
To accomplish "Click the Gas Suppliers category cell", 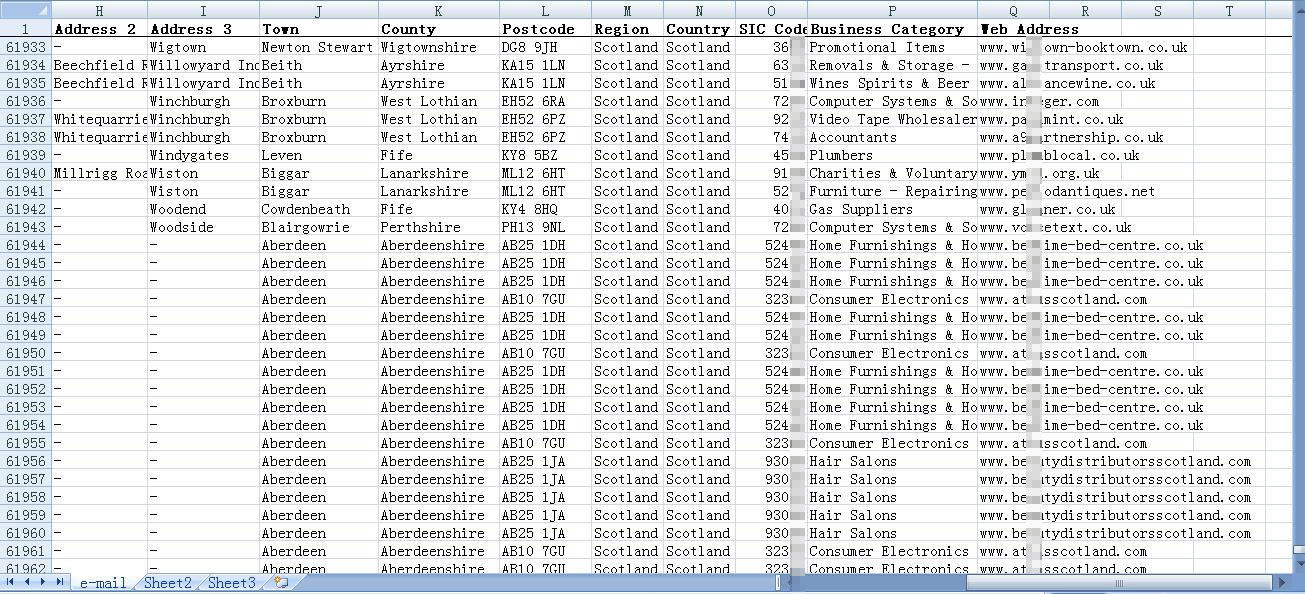I will pos(861,209).
